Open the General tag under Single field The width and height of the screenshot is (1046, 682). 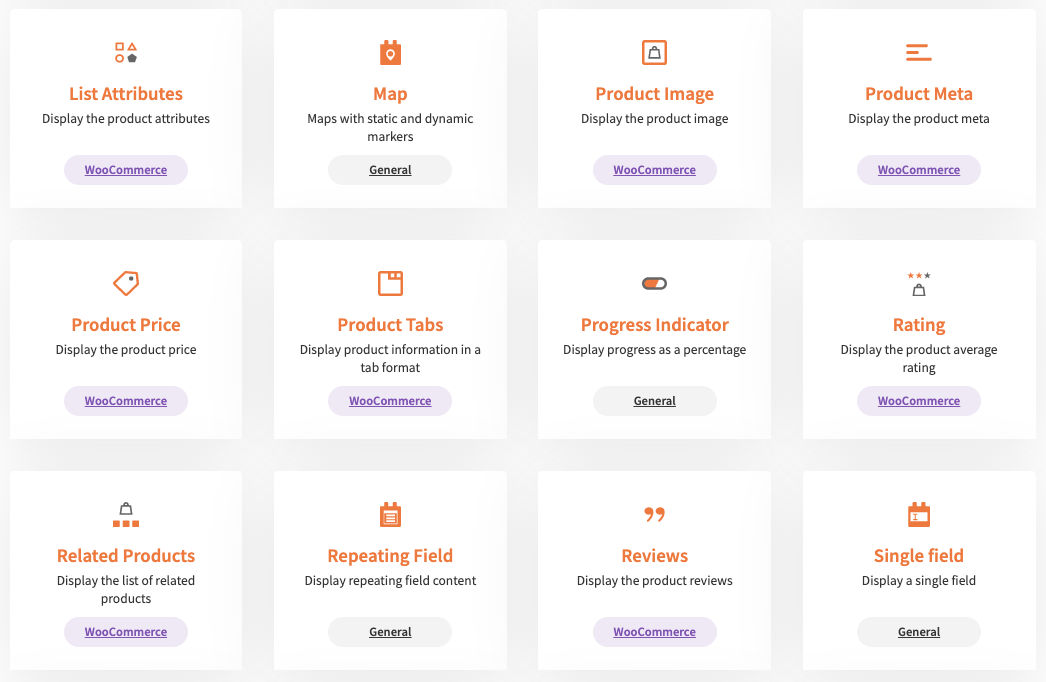tap(918, 631)
